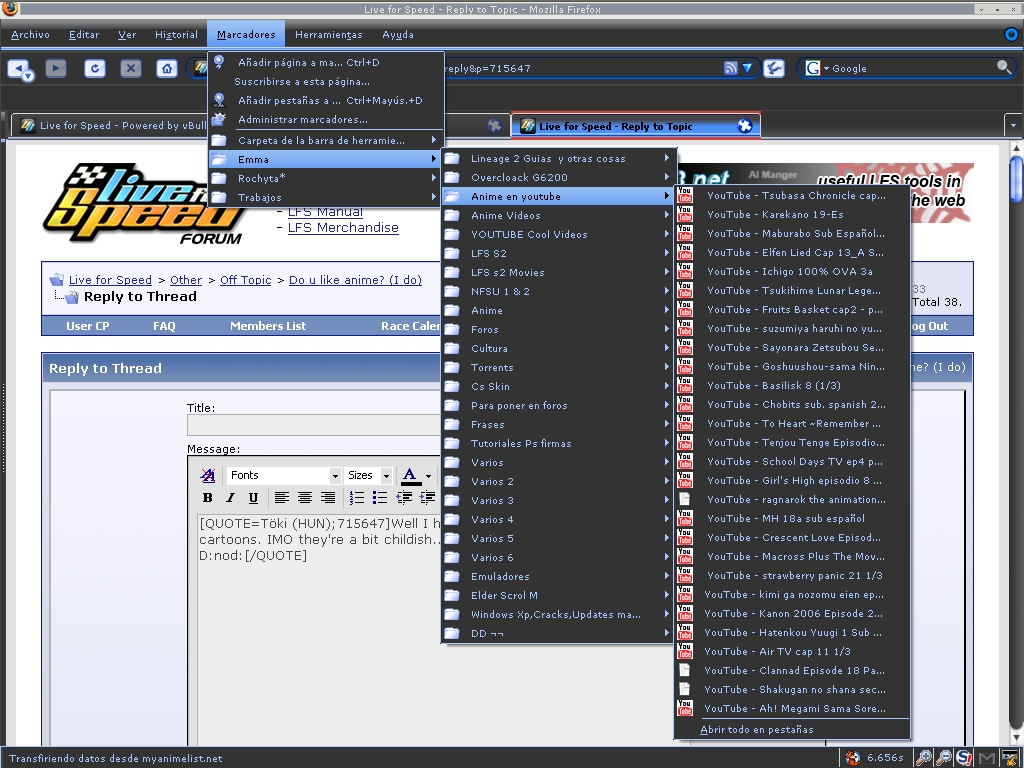The width and height of the screenshot is (1024, 768).
Task: Close the Reply to Topic tab
Action: coord(744,126)
